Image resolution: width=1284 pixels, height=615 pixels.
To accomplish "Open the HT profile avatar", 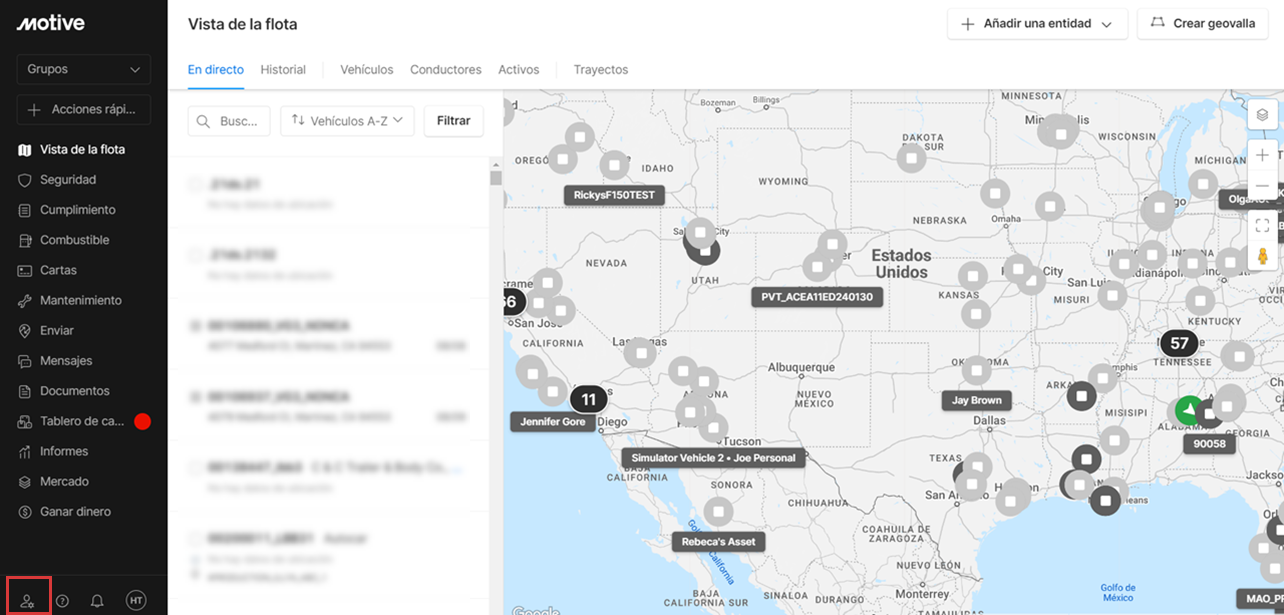I will (x=136, y=600).
